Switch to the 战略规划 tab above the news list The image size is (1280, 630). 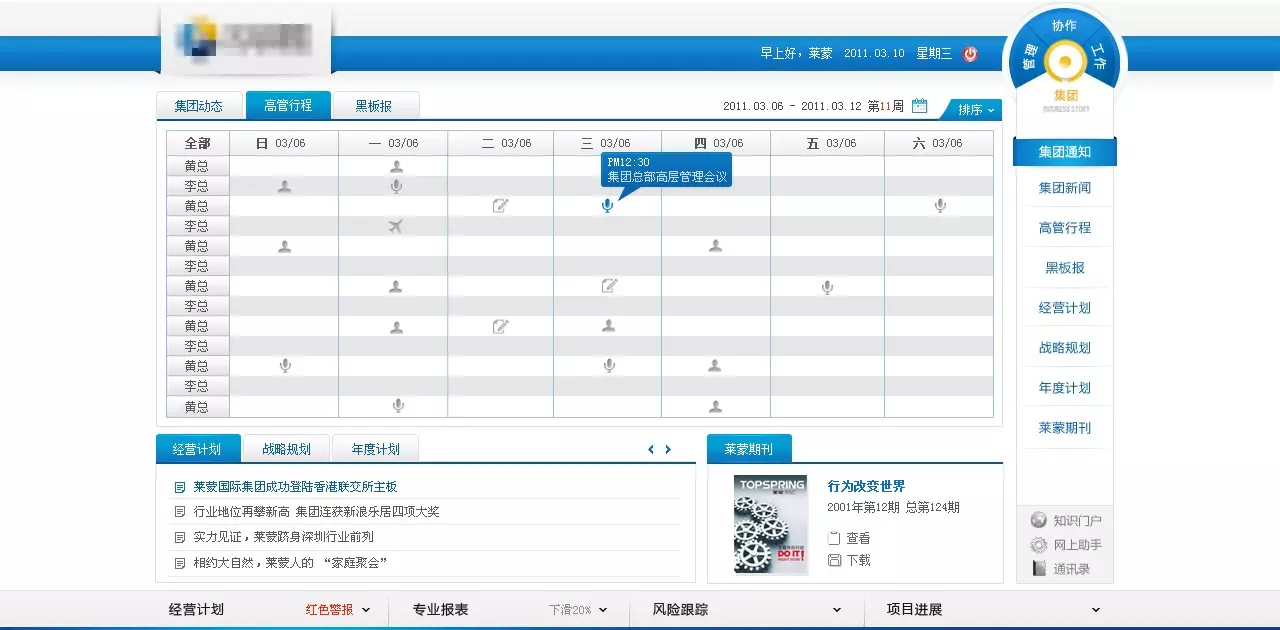pyautogui.click(x=287, y=449)
